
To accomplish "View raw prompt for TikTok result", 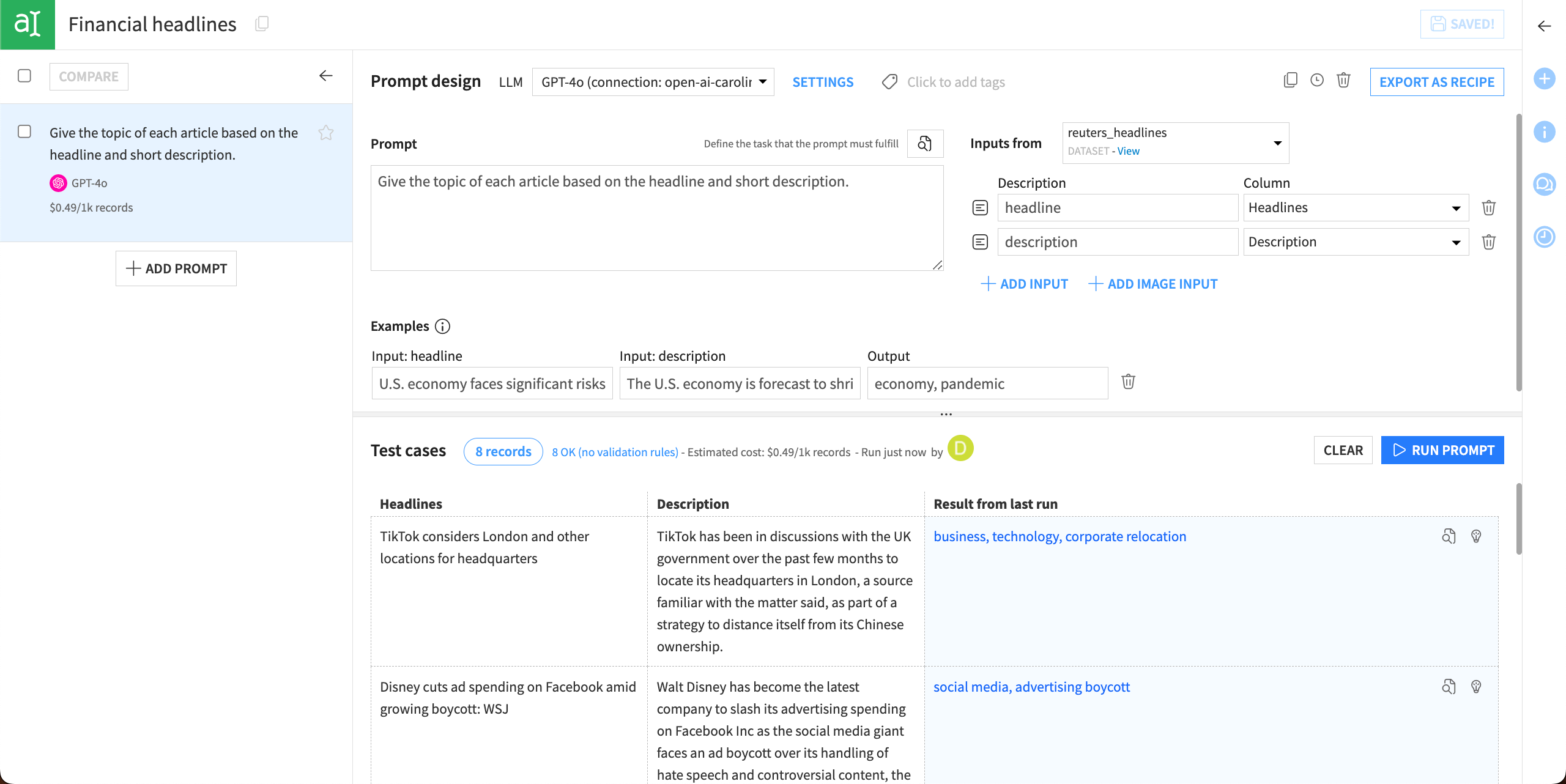I will point(1449,536).
